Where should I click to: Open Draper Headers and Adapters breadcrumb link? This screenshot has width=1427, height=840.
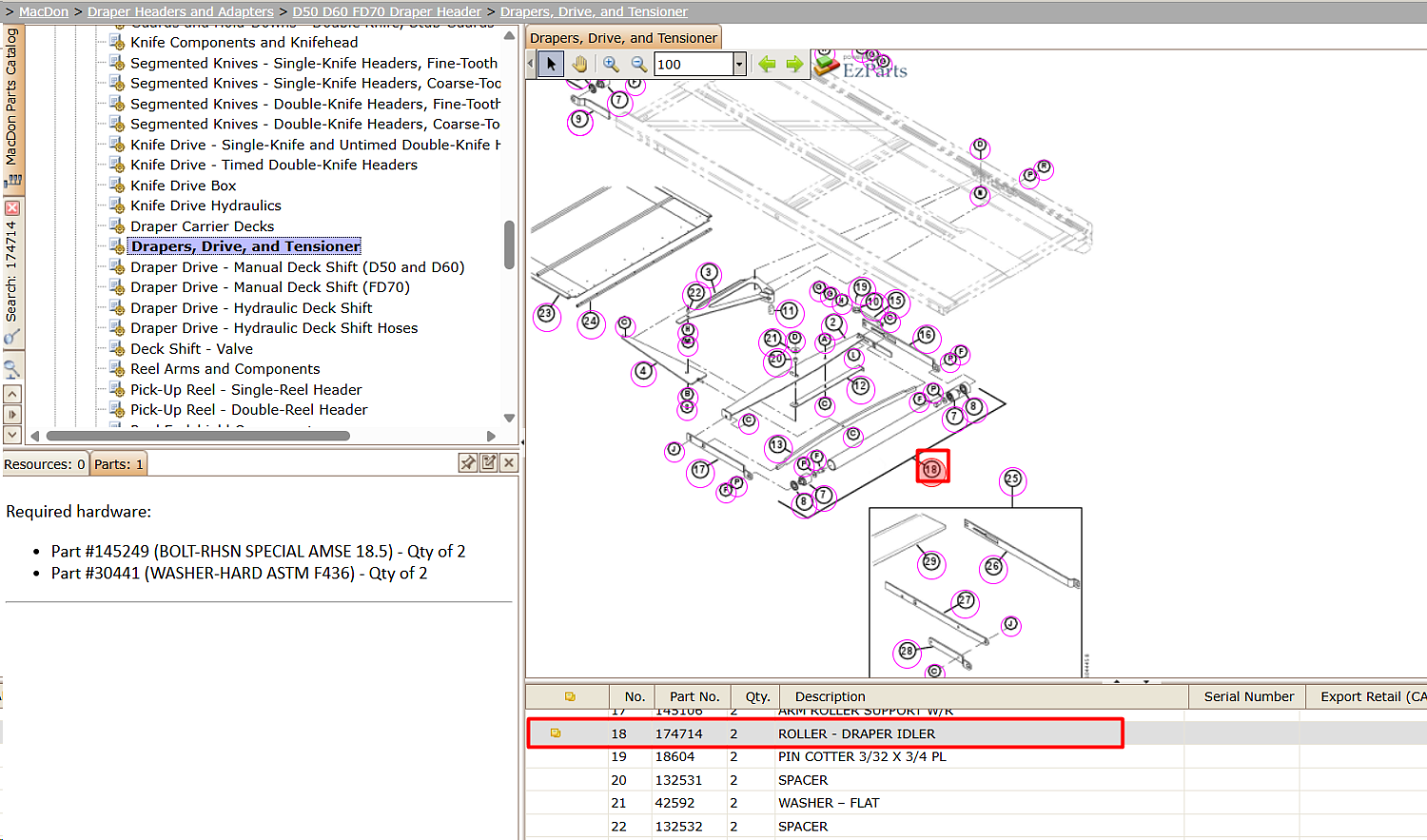(x=181, y=11)
